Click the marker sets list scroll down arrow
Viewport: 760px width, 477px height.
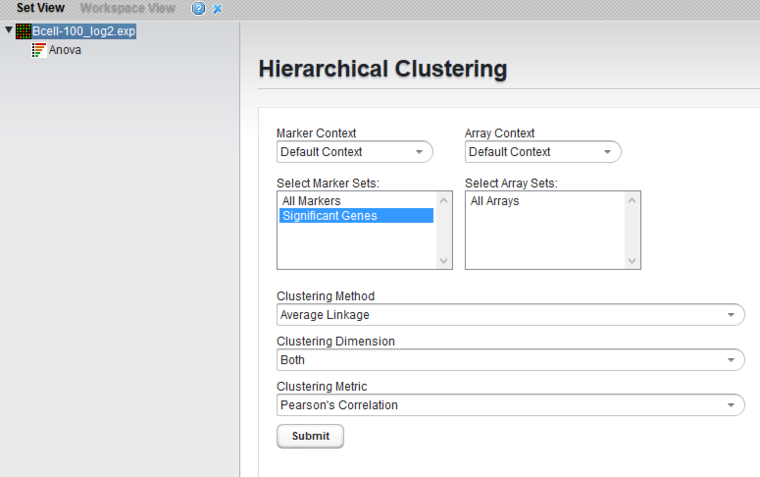[x=444, y=260]
